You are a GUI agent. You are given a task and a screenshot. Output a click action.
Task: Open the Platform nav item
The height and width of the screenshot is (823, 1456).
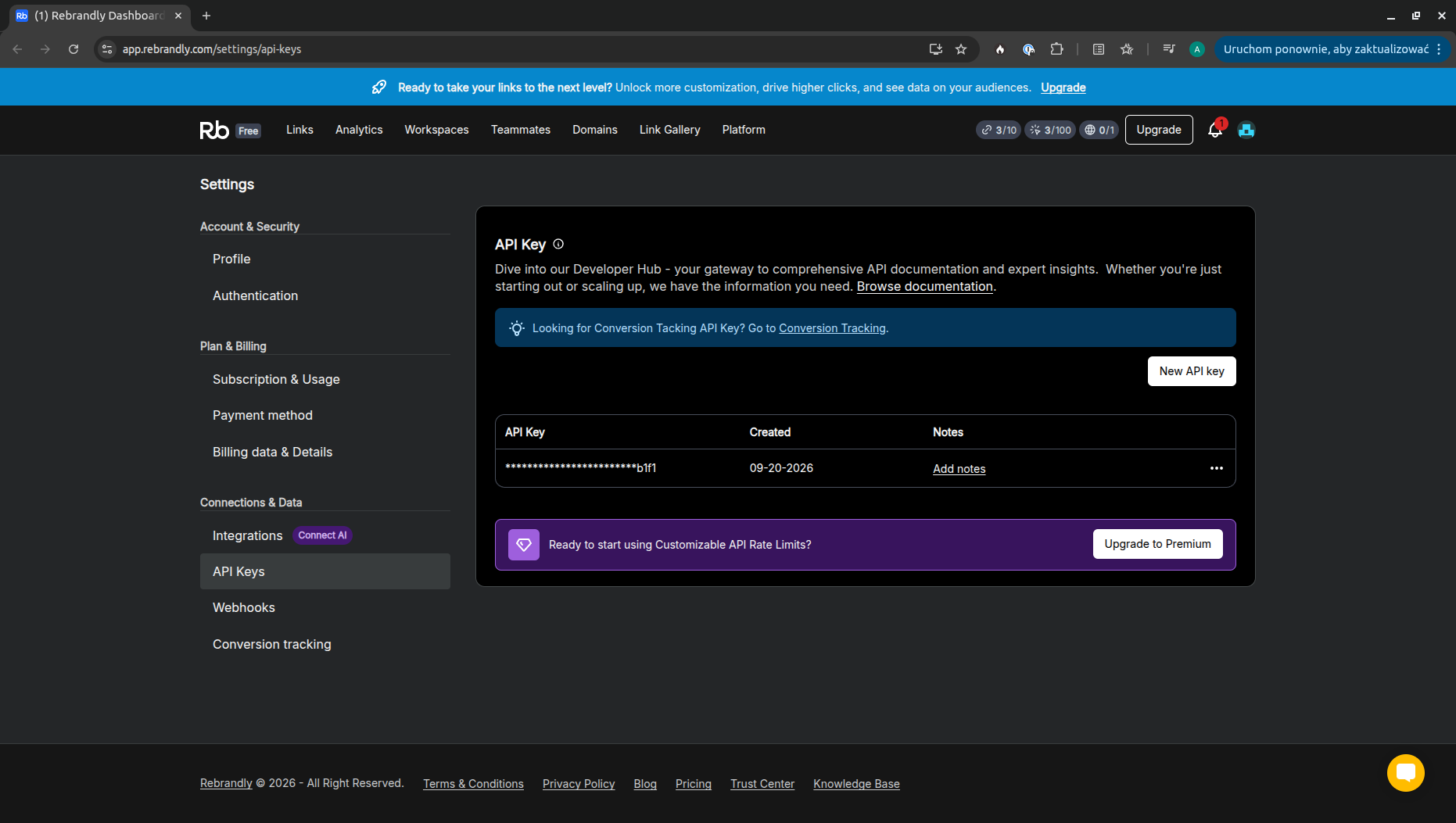[x=744, y=130]
